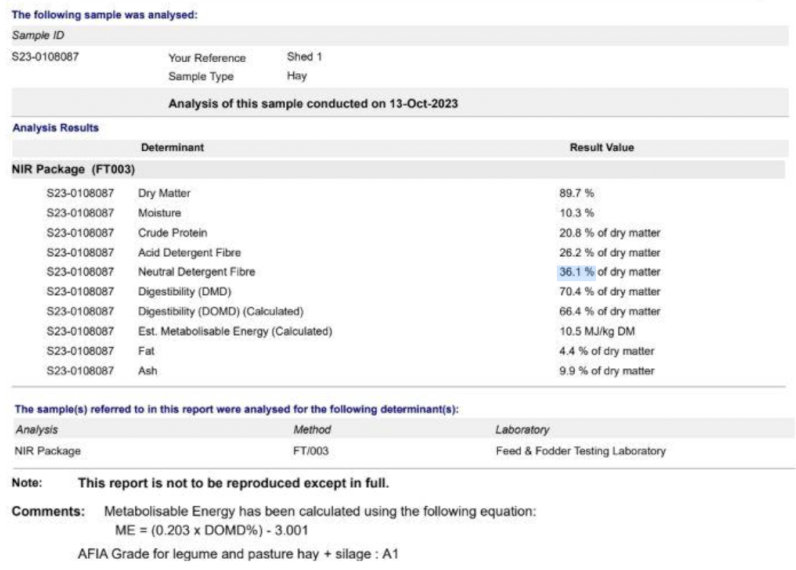Screen dimensions: 796x570
Task: Click the Fat determinant label
Action: pos(146,351)
